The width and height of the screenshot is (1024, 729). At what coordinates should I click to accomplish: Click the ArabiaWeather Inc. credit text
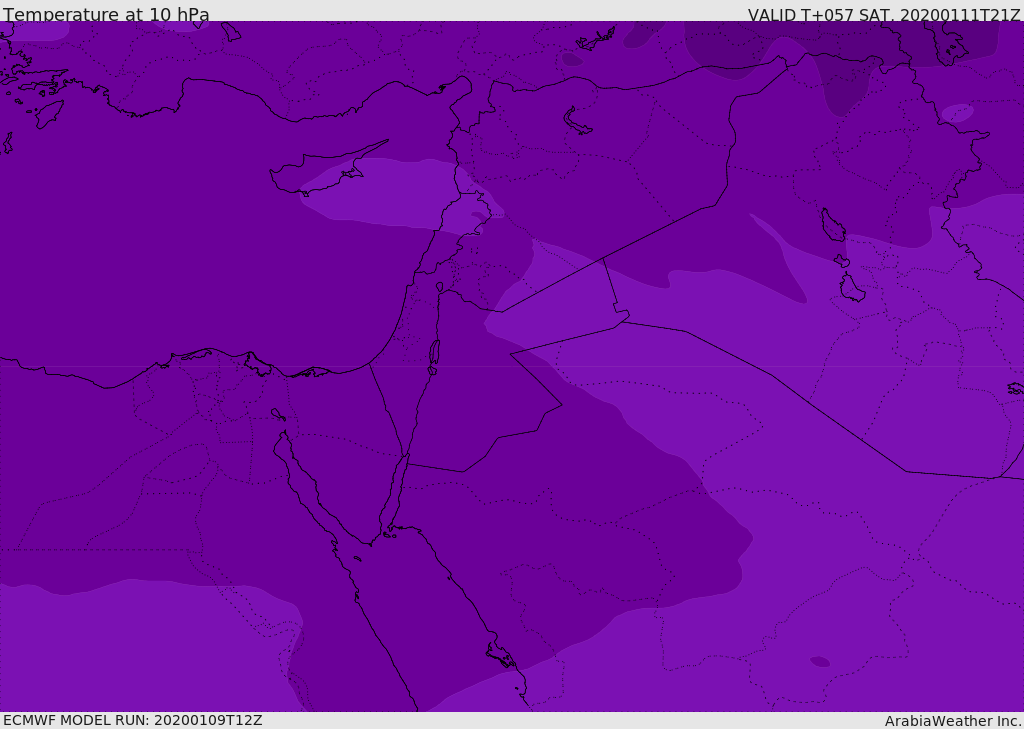point(953,721)
